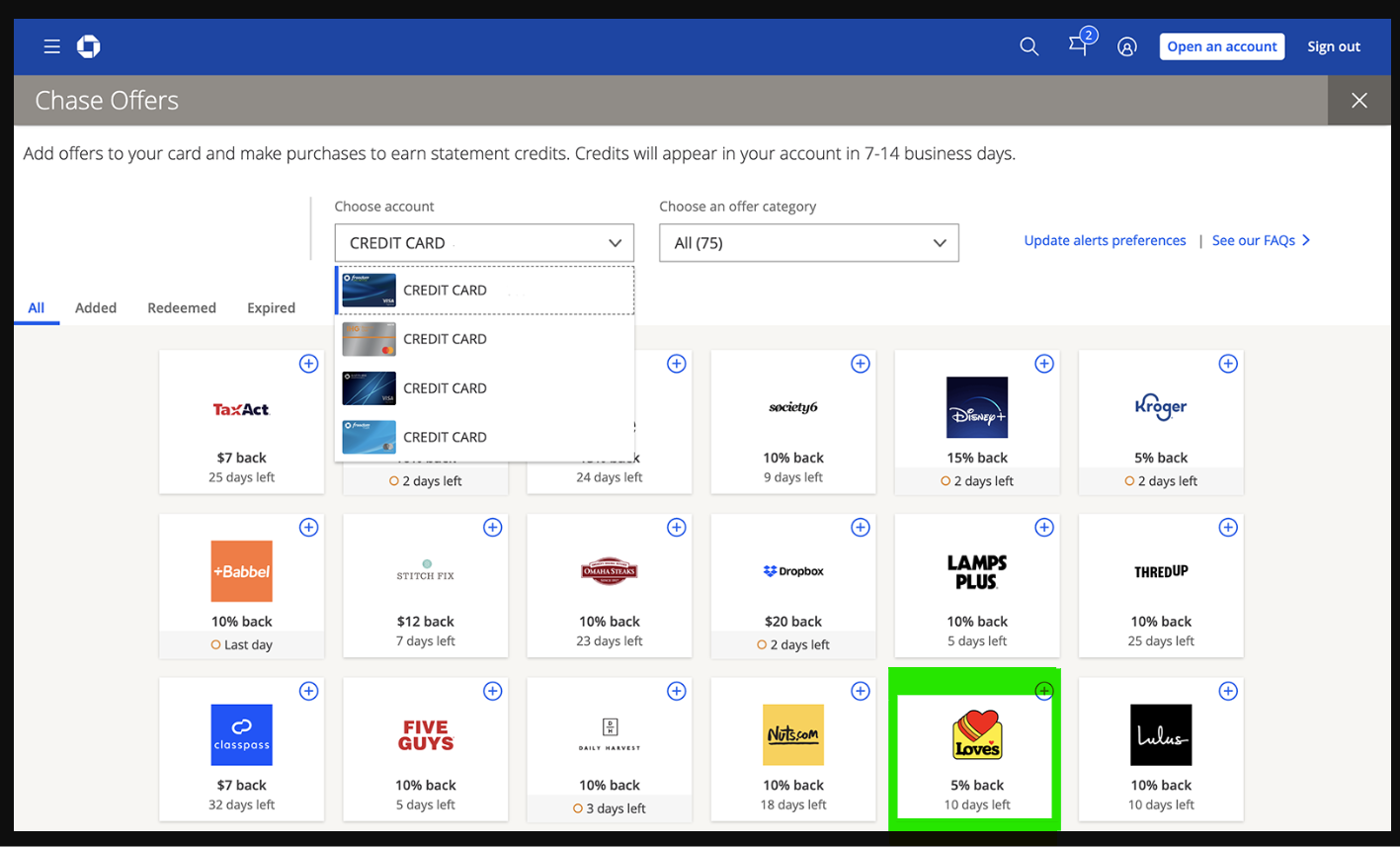Click the blue ClassPass logo
This screenshot has height=847, width=1400.
242,735
